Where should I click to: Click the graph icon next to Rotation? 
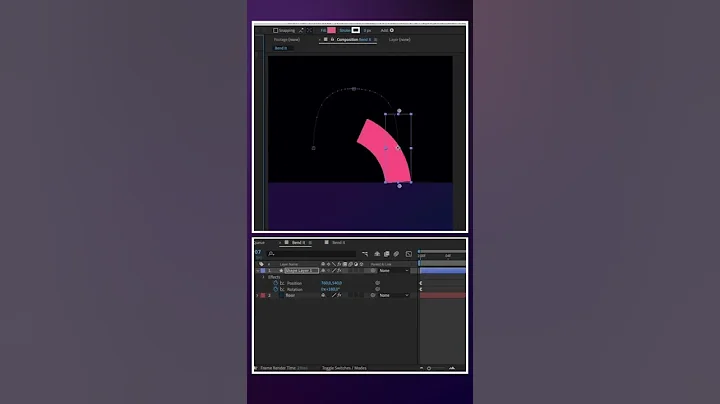coord(282,290)
